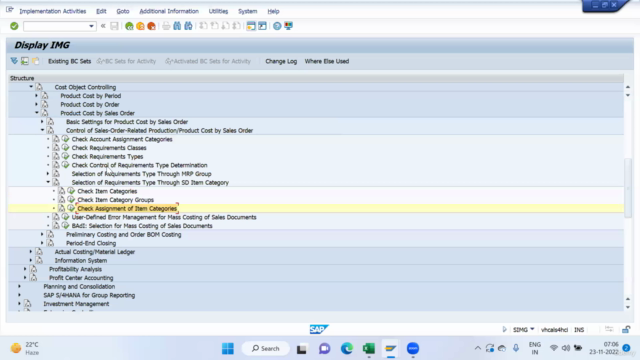Collapse Selection Through SD Item Category node

48,182
